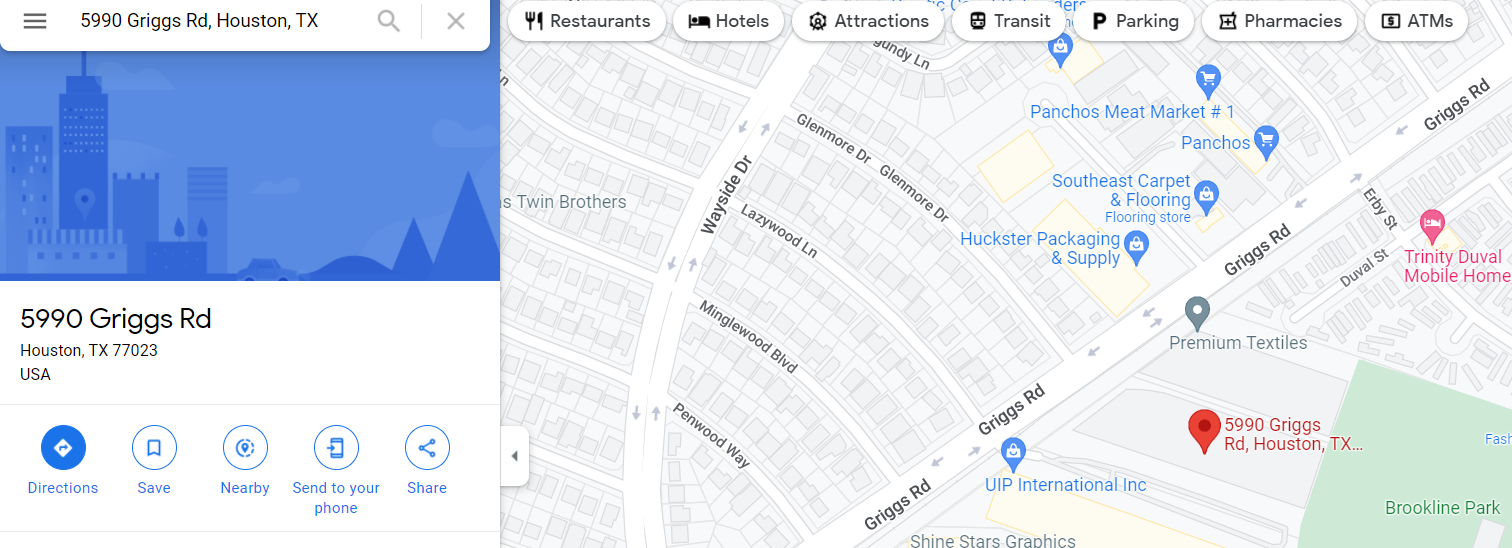
Task: Select the Hotels filter chip
Action: (729, 21)
